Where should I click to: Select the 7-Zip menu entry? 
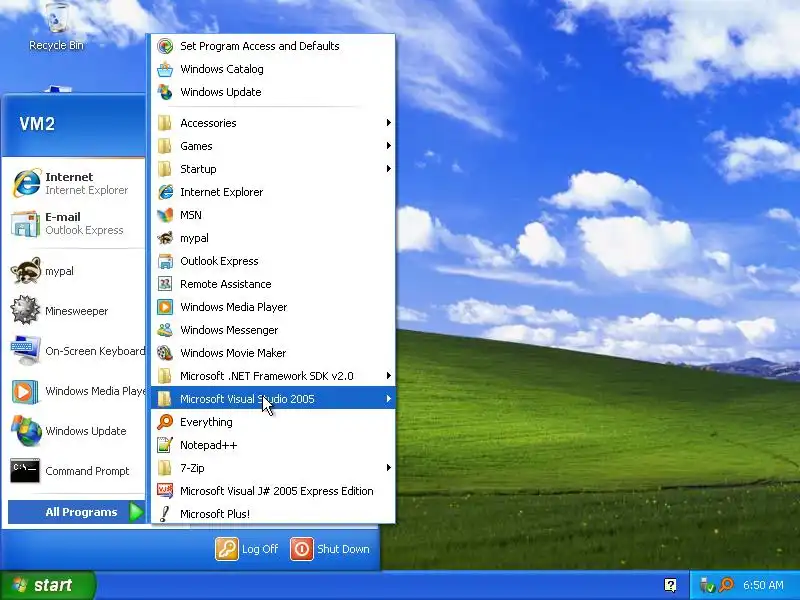tap(273, 468)
